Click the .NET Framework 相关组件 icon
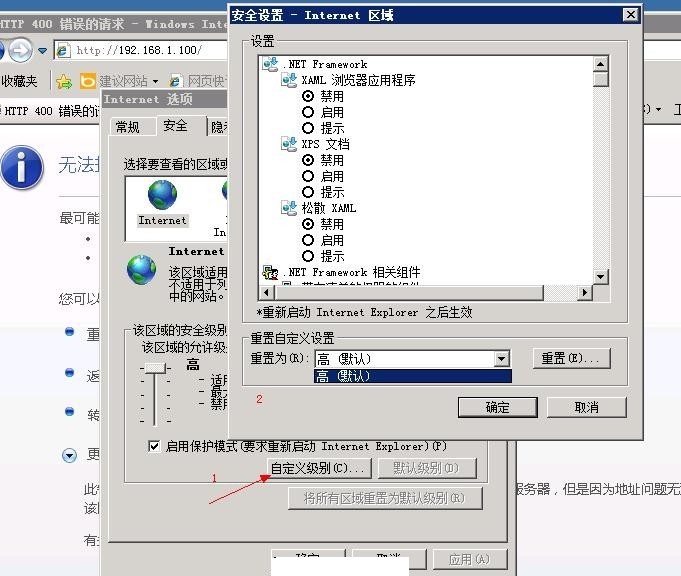The height and width of the screenshot is (576, 681). click(270, 272)
